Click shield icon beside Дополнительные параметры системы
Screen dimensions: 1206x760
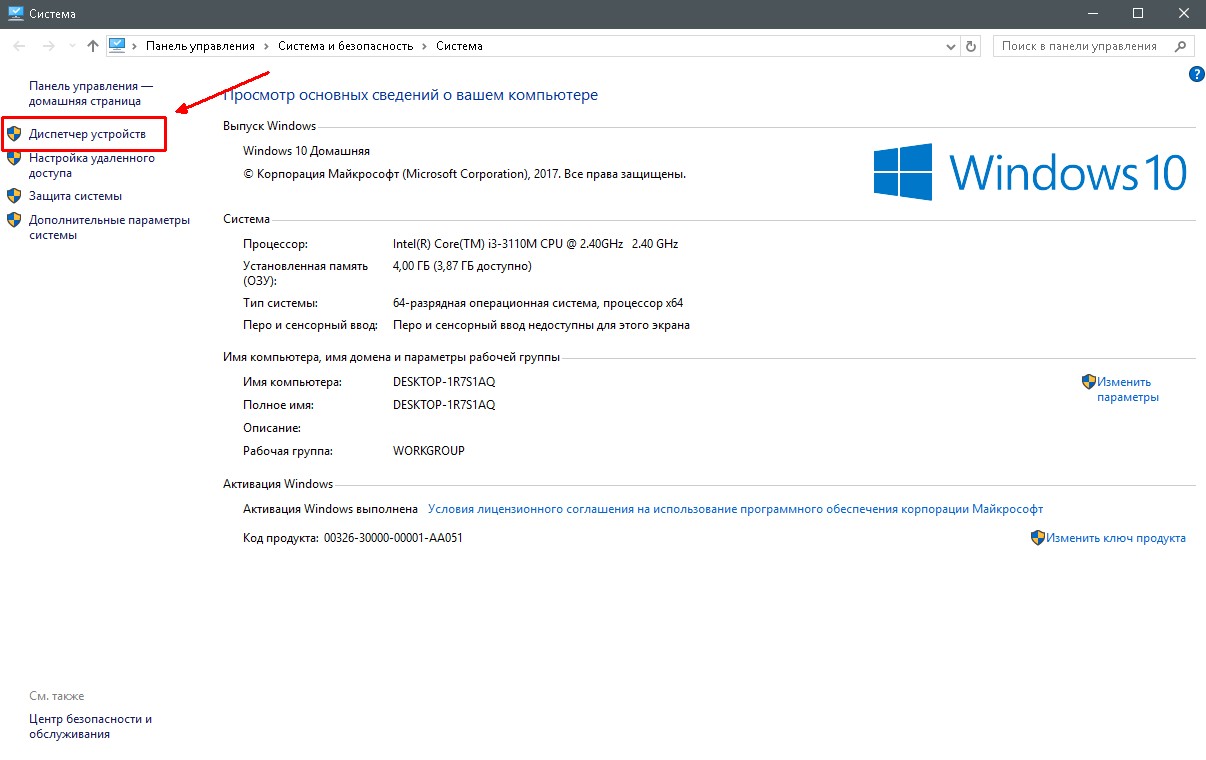click(x=14, y=220)
